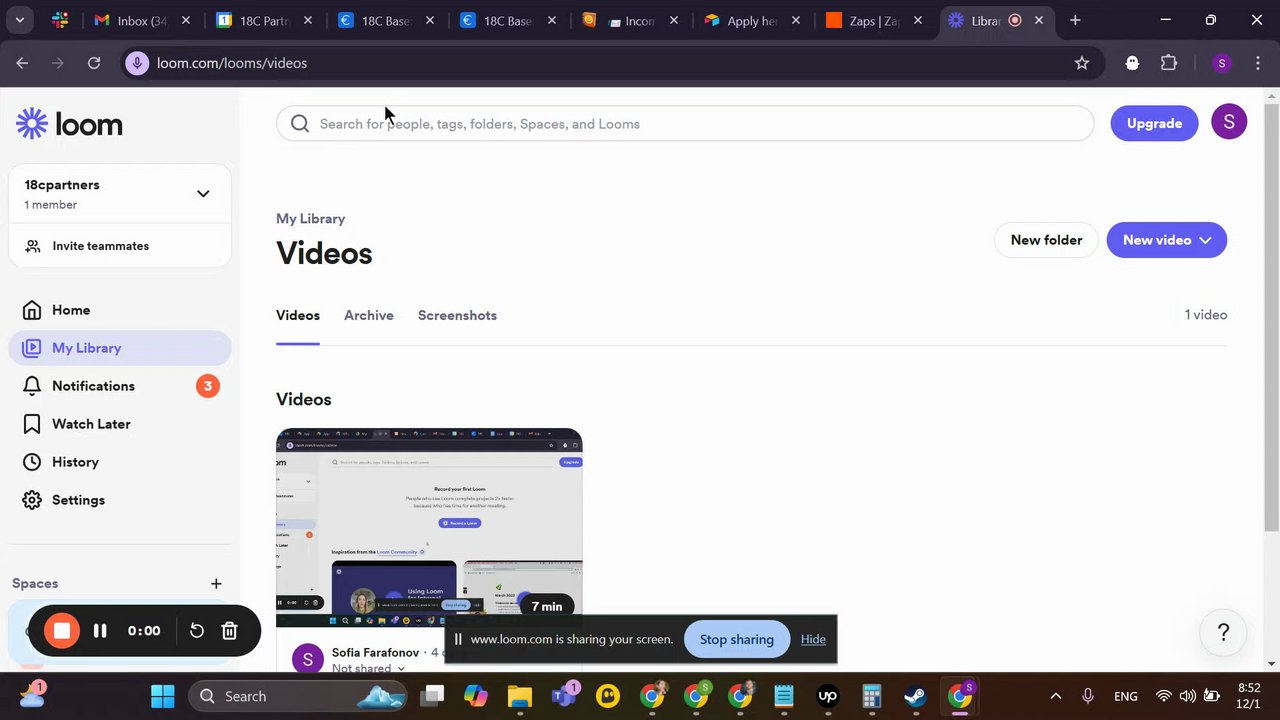
Task: Switch to the Videos tab
Action: [x=298, y=315]
